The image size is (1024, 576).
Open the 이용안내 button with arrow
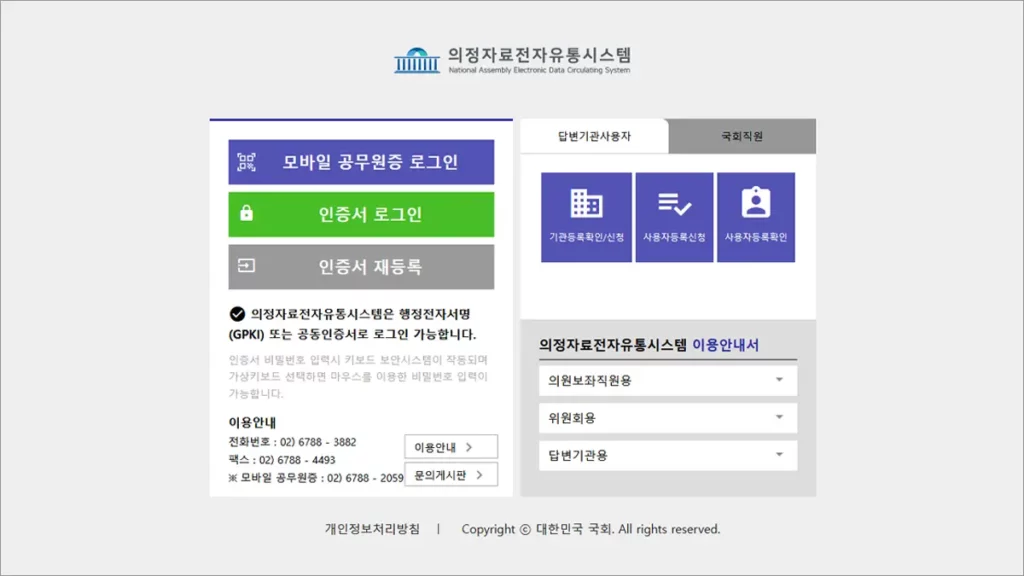pyautogui.click(x=451, y=447)
